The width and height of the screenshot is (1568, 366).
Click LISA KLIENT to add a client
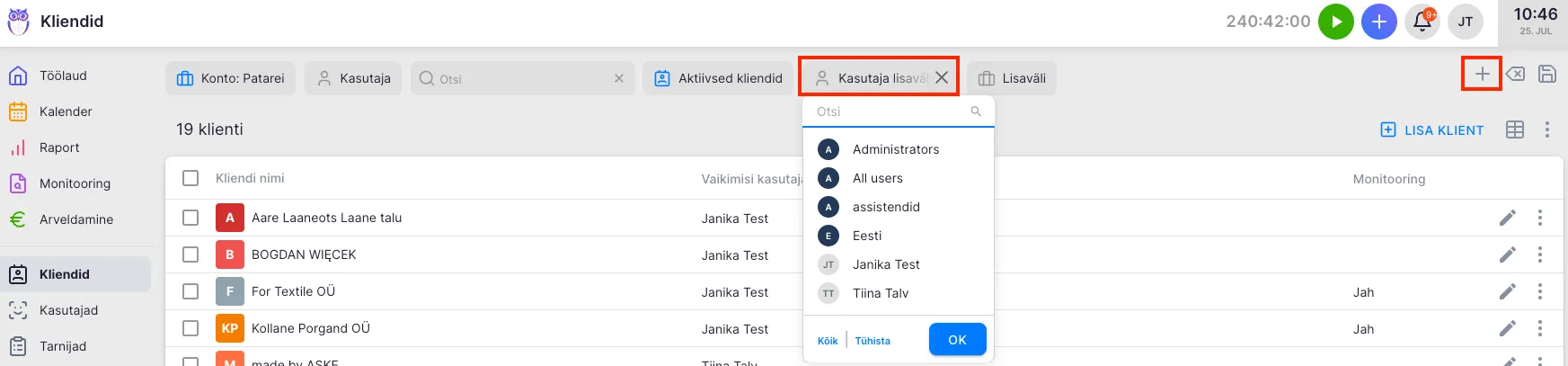point(1431,129)
